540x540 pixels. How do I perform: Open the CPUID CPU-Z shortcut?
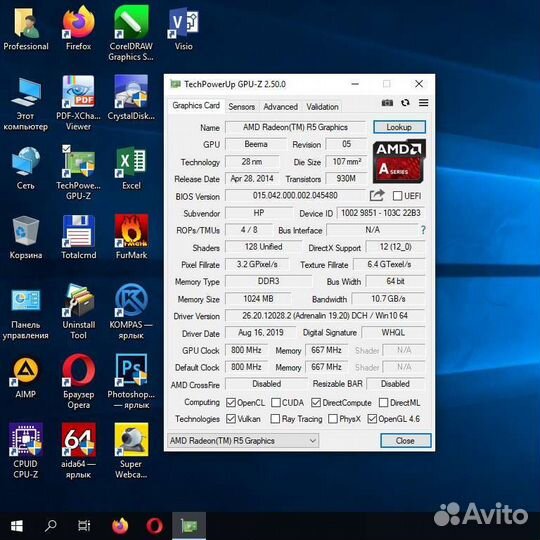click(x=26, y=451)
